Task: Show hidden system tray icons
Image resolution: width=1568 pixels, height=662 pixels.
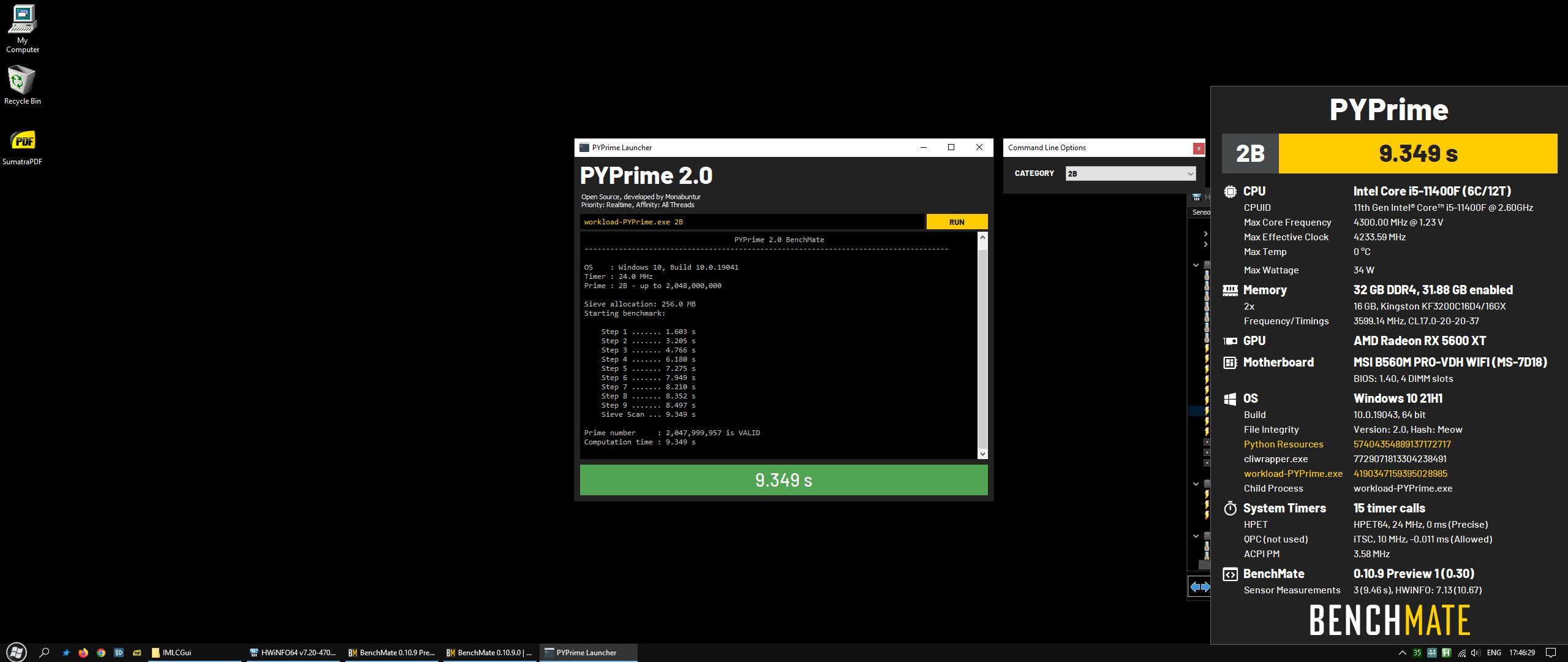Action: pos(1402,653)
